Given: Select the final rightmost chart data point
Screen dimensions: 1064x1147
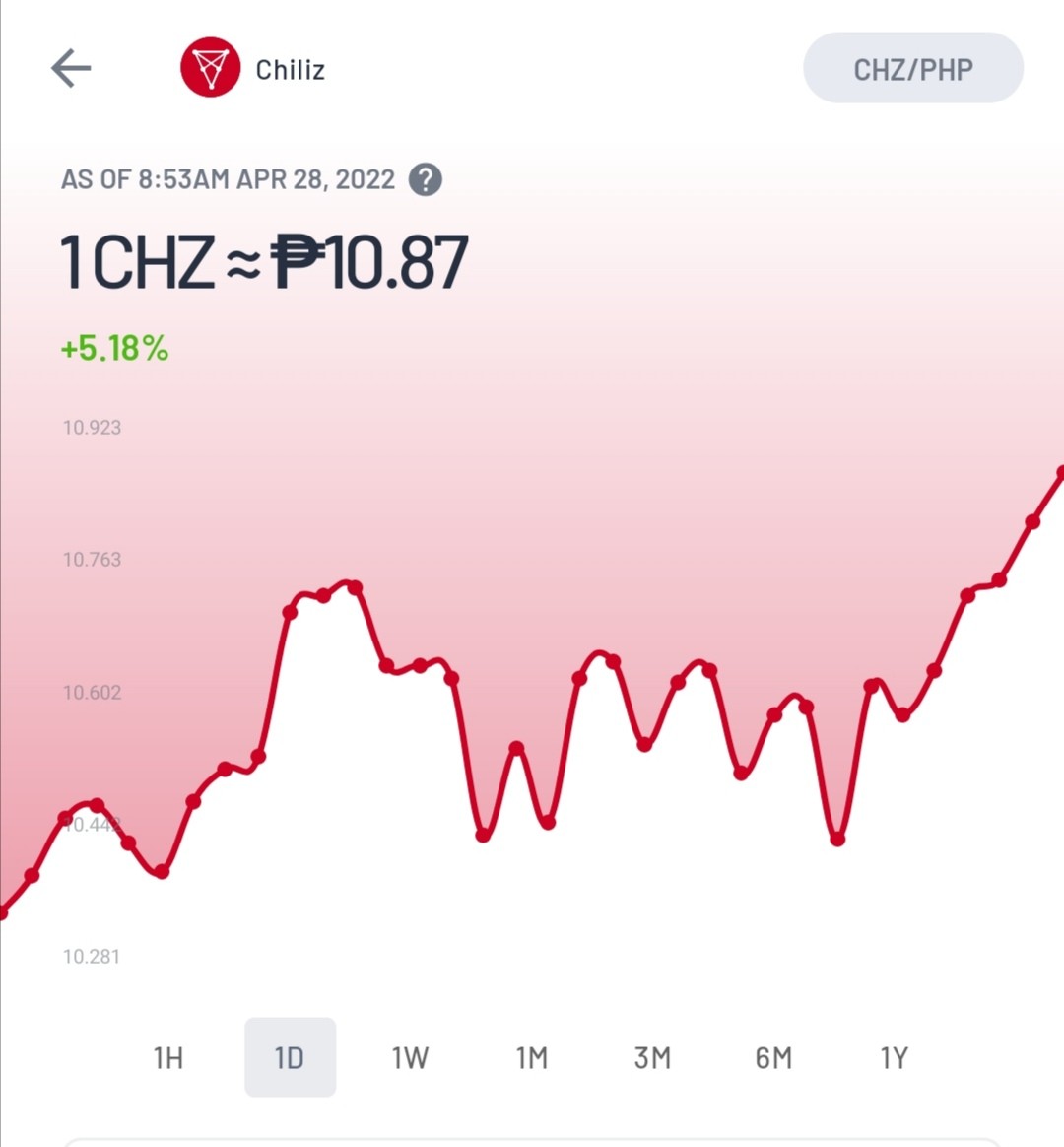Looking at the screenshot, I should click(1060, 474).
